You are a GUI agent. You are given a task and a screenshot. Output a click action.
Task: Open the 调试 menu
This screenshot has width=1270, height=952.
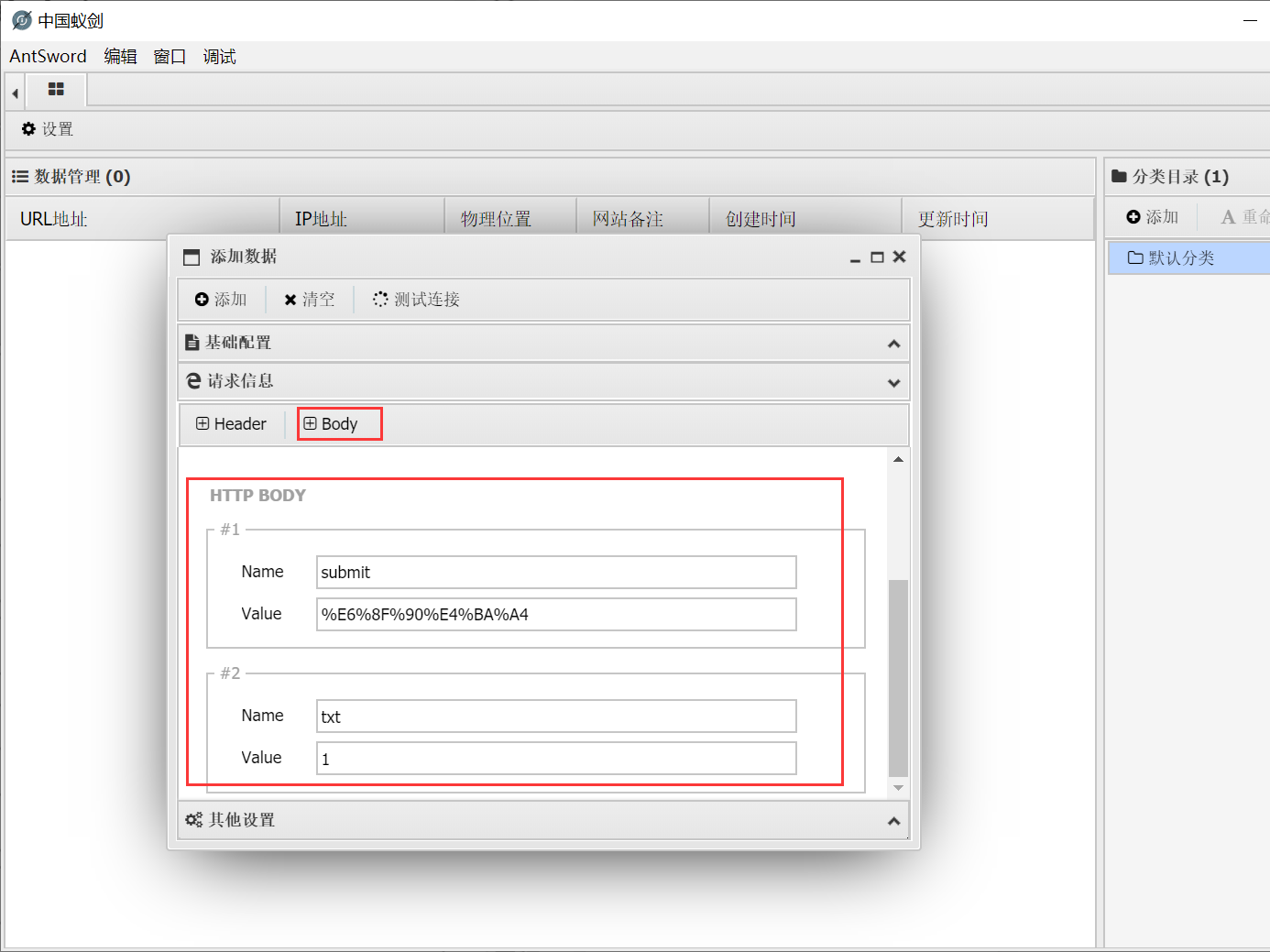[x=219, y=57]
